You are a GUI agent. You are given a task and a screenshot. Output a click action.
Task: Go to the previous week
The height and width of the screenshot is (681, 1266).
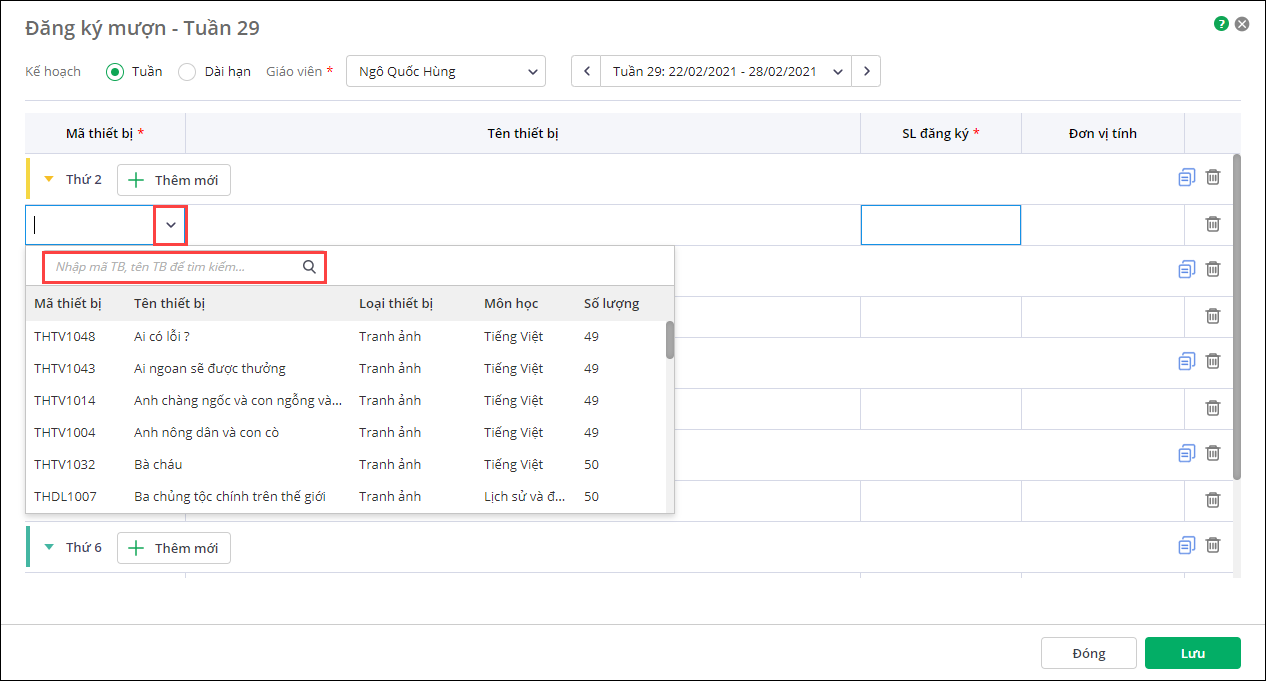pyautogui.click(x=586, y=71)
